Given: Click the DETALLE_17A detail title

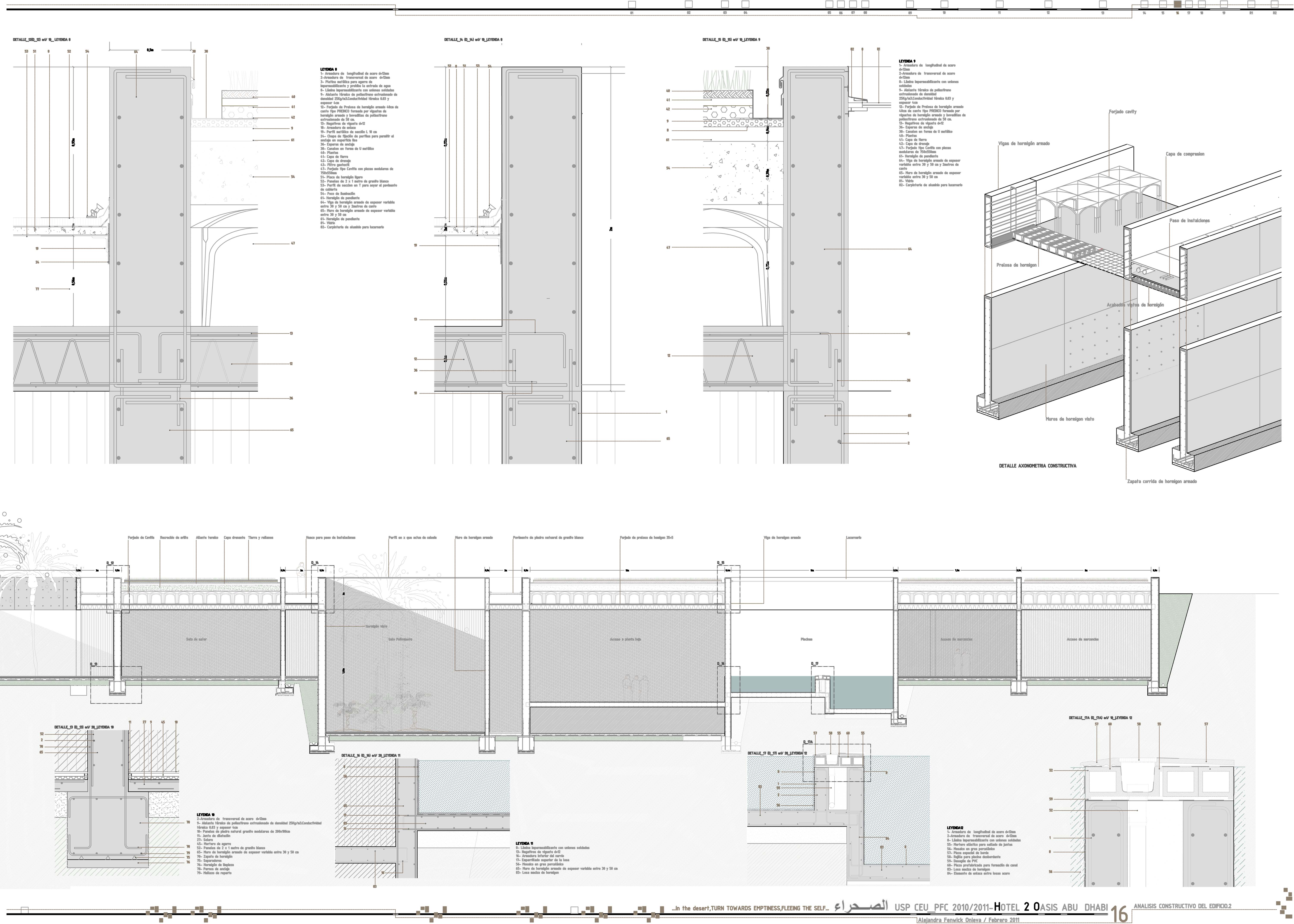Looking at the screenshot, I should tap(1101, 718).
